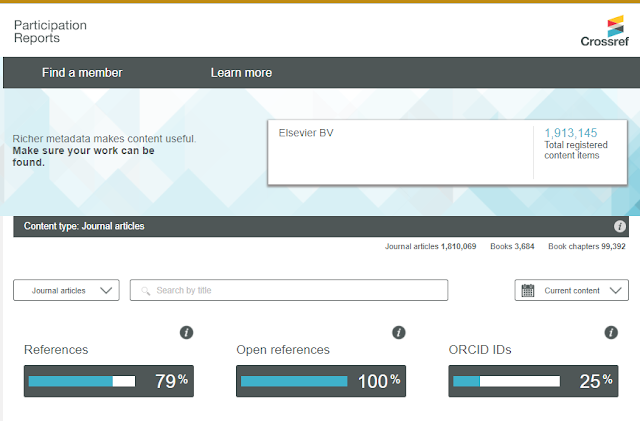This screenshot has height=421, width=640.
Task: Open the Journal articles dropdown
Action: 67,290
